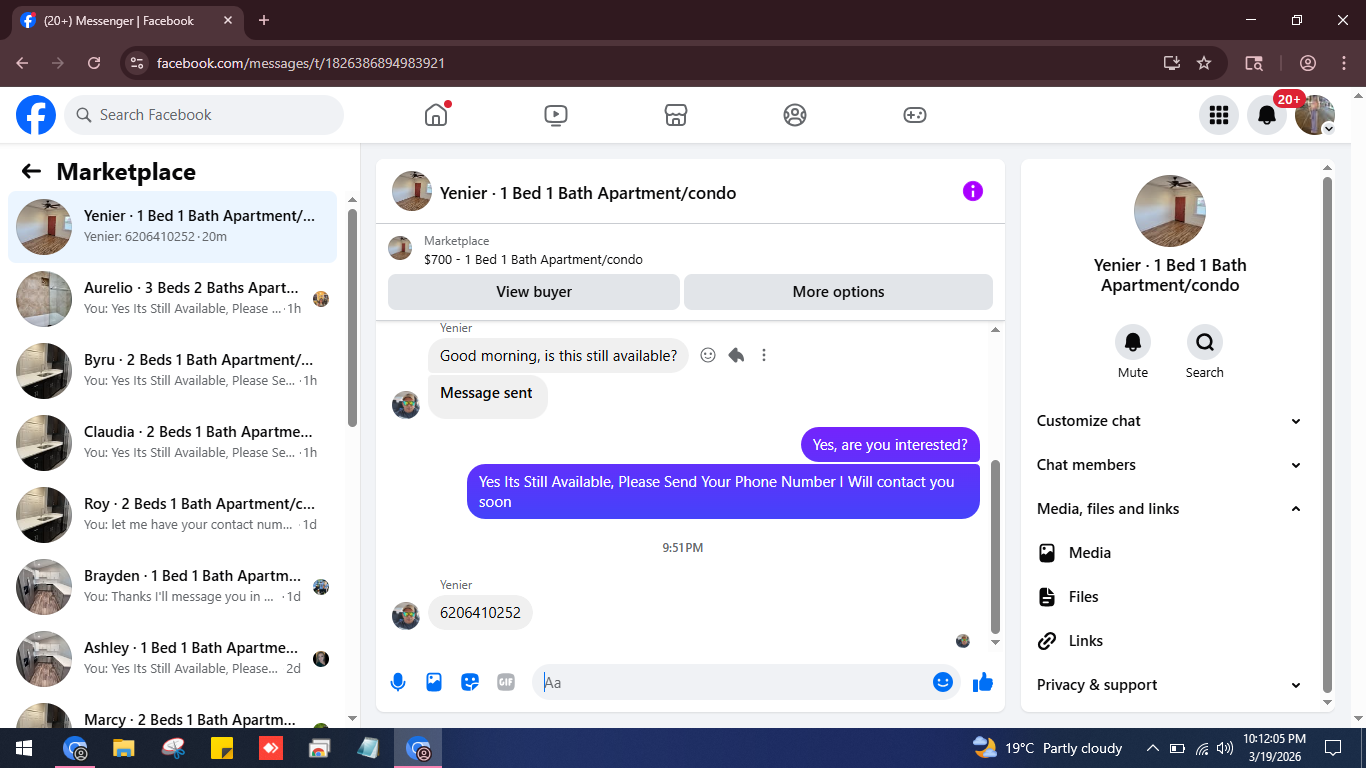Click the conversation list scrollbar

[x=352, y=318]
